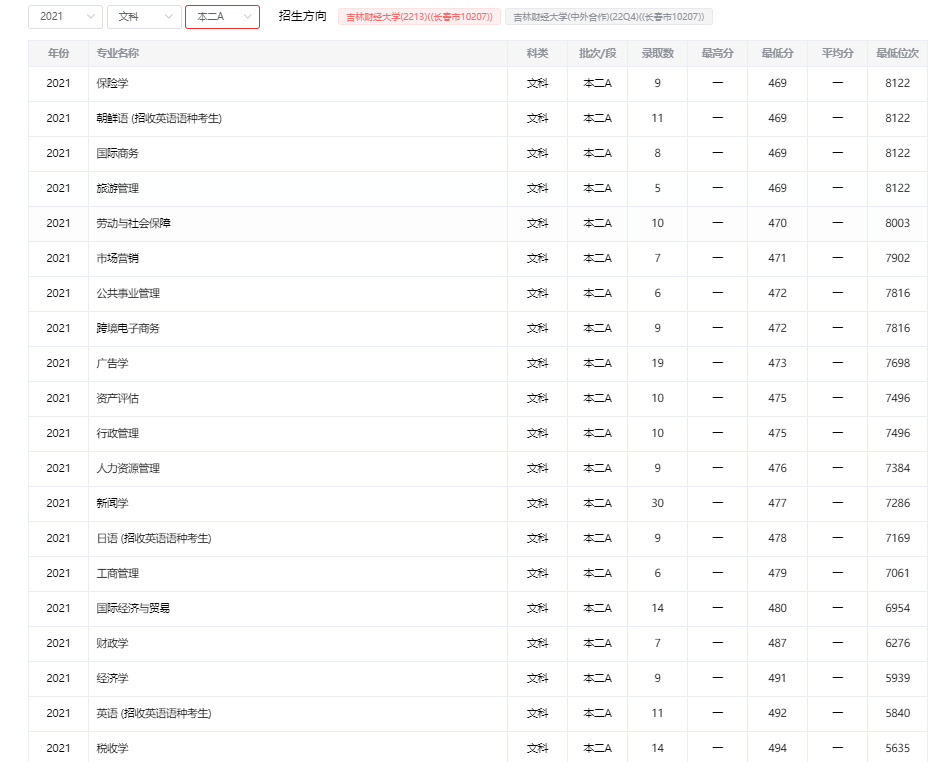
Task: Click the 最低分 column header
Action: coord(777,53)
